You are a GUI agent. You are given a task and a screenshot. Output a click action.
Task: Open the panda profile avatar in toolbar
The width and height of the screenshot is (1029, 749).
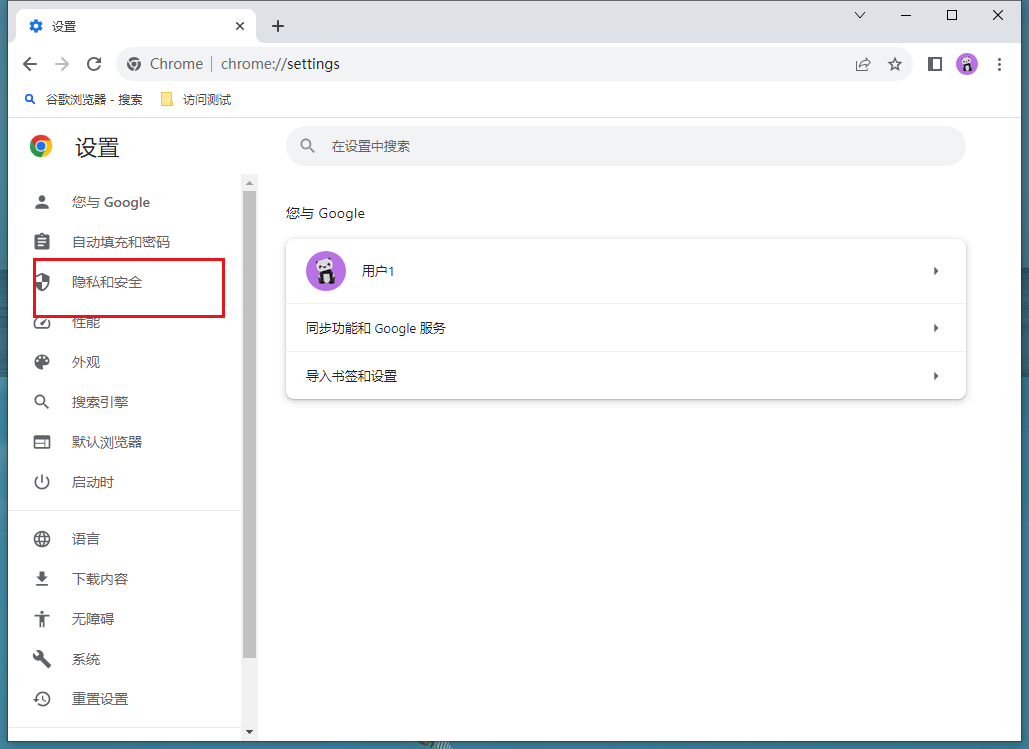pos(967,64)
